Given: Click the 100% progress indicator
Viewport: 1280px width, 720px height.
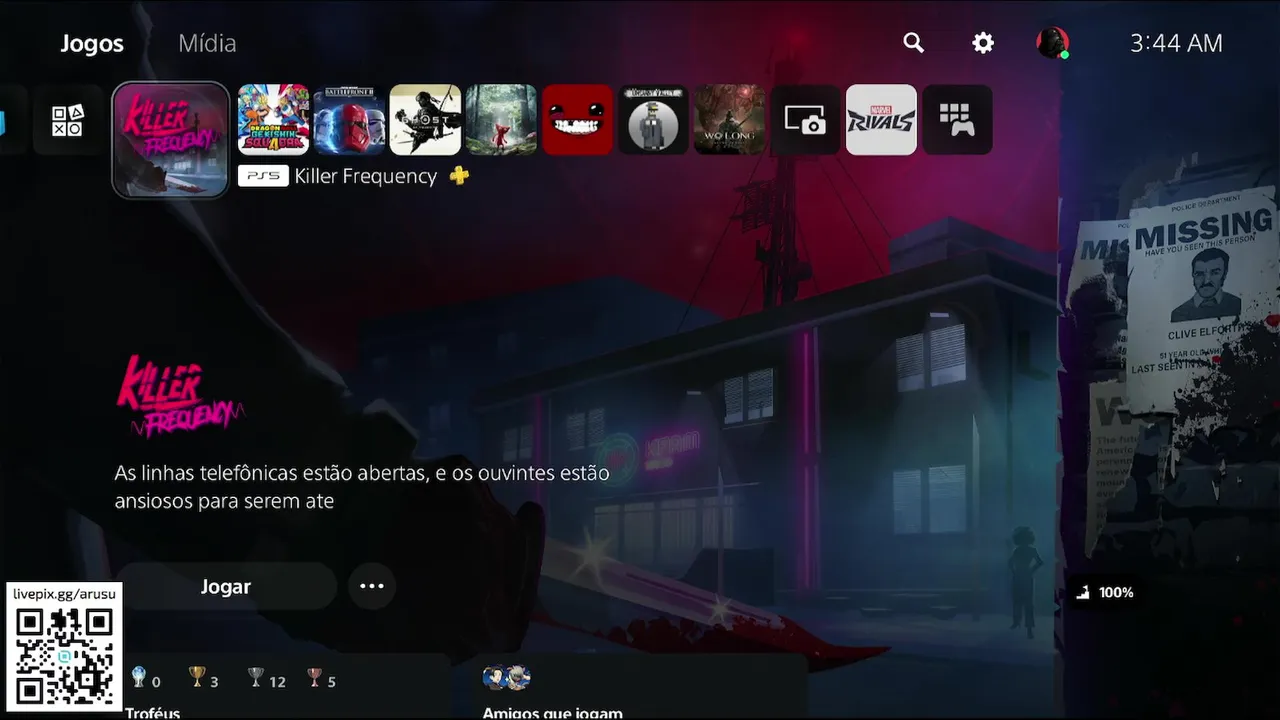Looking at the screenshot, I should (1105, 592).
